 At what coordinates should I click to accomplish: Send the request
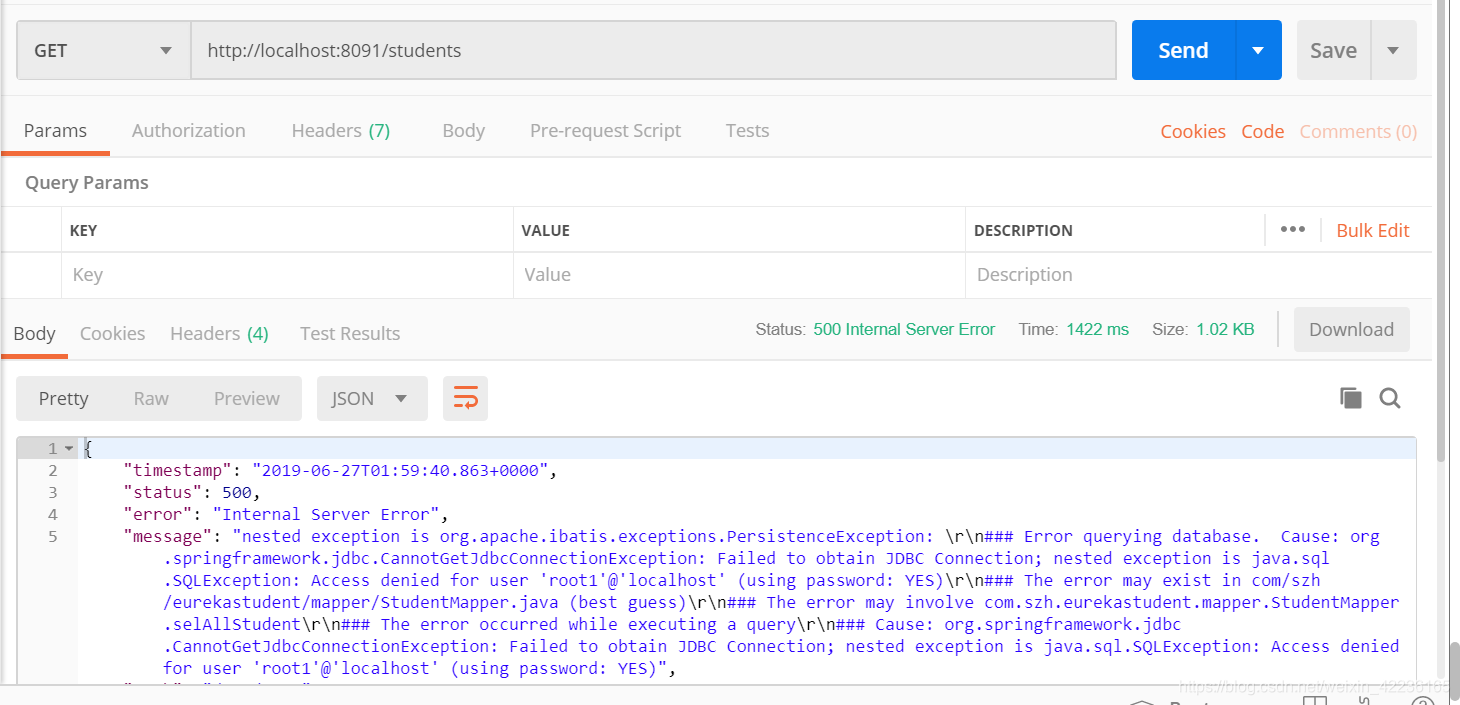click(1184, 50)
